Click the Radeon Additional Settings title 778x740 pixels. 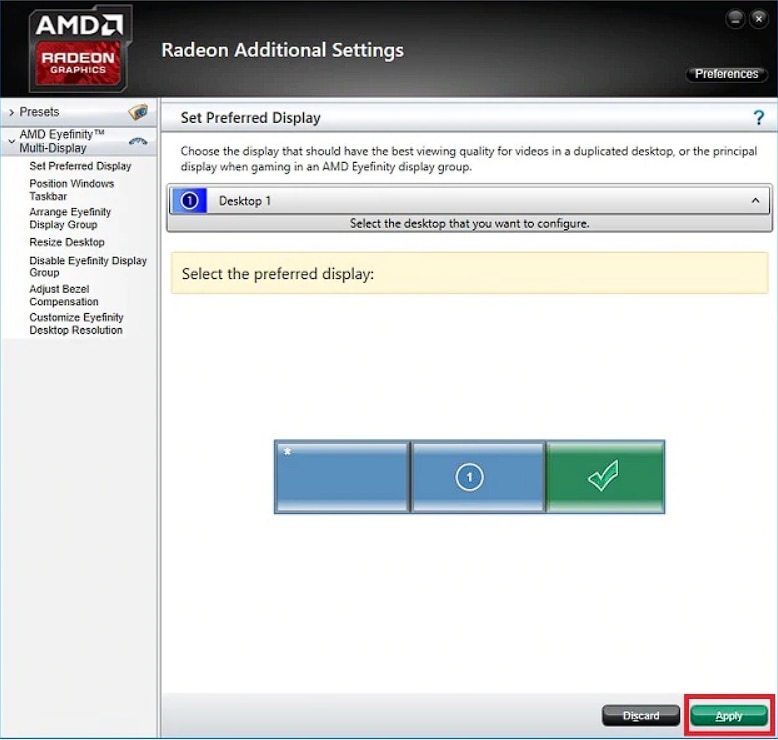(x=282, y=50)
